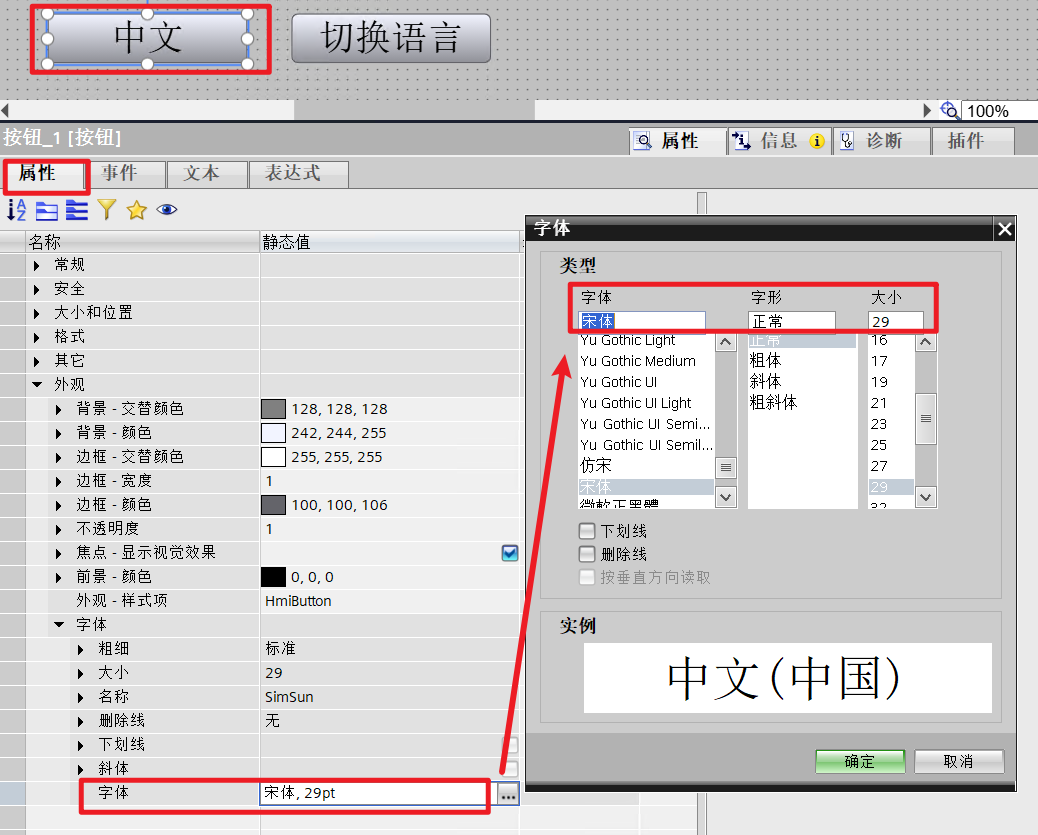1038x835 pixels.
Task: Select the alphabetical sort icon
Action: 15,210
